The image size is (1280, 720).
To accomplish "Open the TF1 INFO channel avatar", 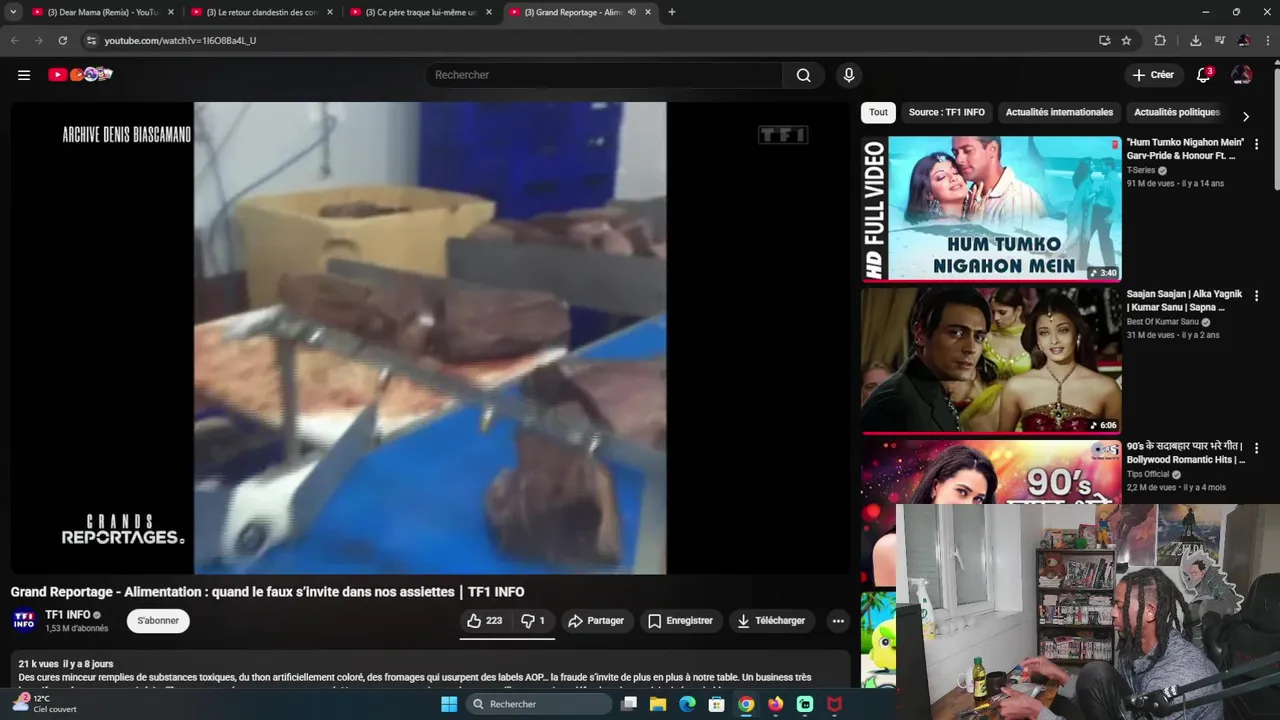I will pos(24,621).
